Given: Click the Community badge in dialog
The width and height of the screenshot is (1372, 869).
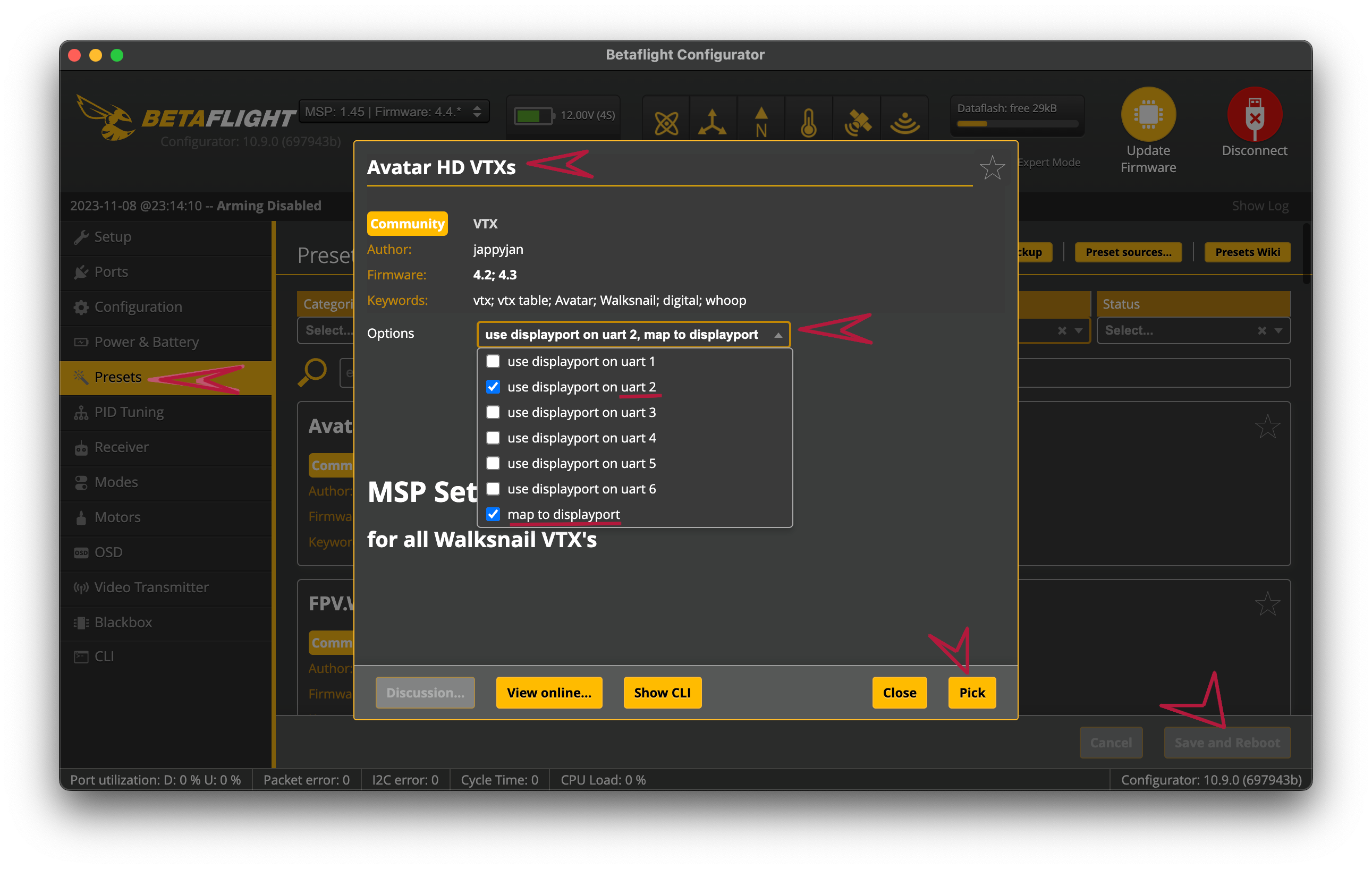Looking at the screenshot, I should click(x=408, y=223).
